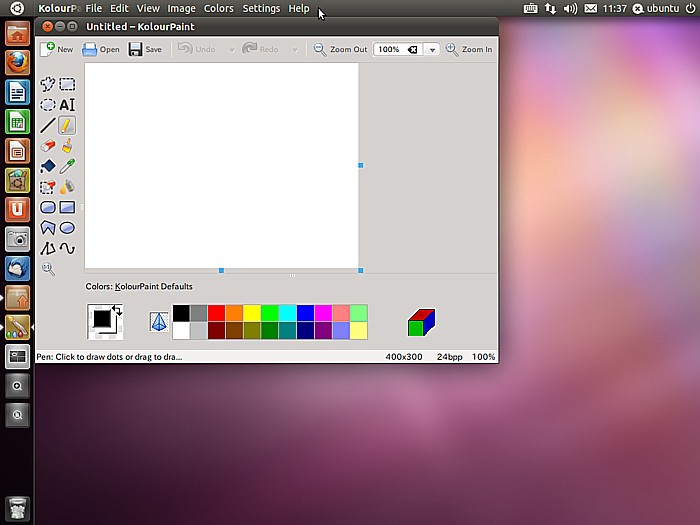The width and height of the screenshot is (700, 525).
Task: Click Zoom In in toolbar
Action: pos(469,49)
